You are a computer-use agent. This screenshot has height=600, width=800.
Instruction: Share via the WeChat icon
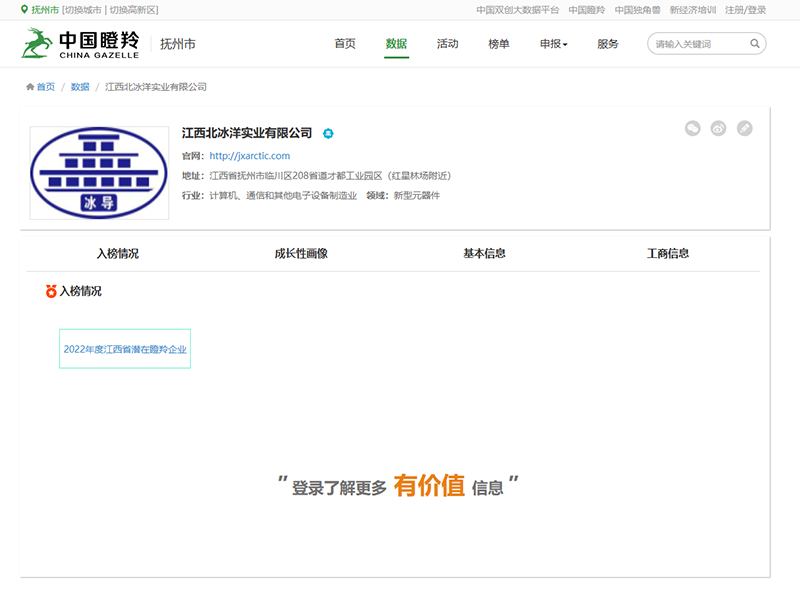pos(692,128)
